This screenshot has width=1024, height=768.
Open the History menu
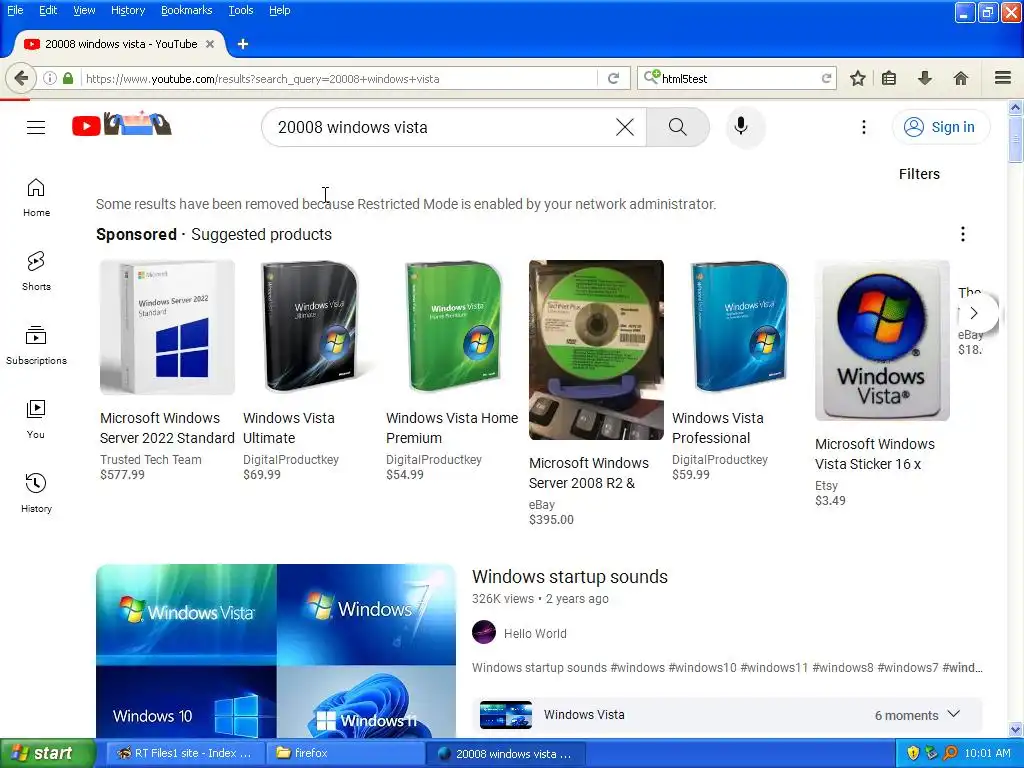[127, 10]
